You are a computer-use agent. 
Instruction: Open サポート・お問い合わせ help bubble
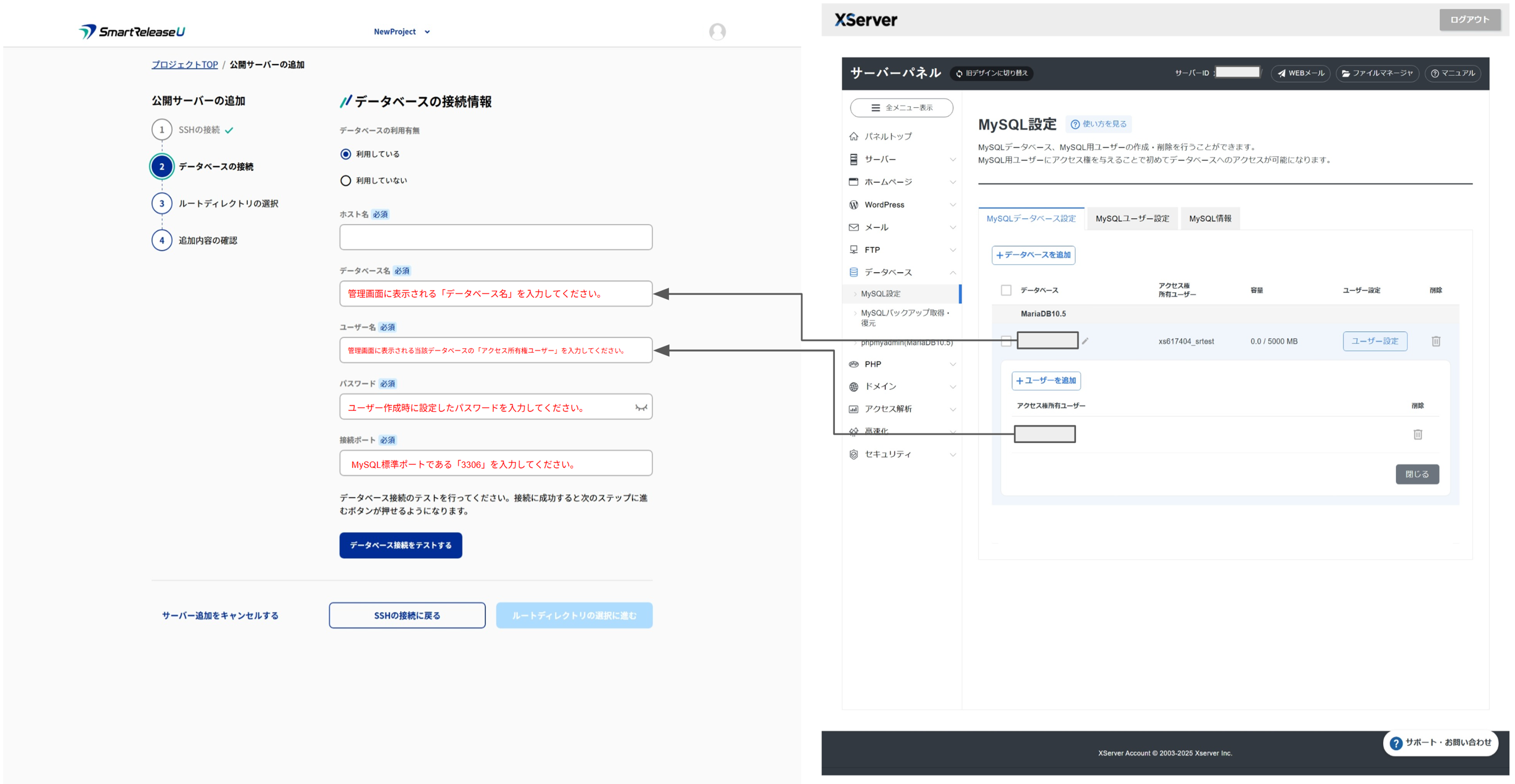pos(1440,742)
